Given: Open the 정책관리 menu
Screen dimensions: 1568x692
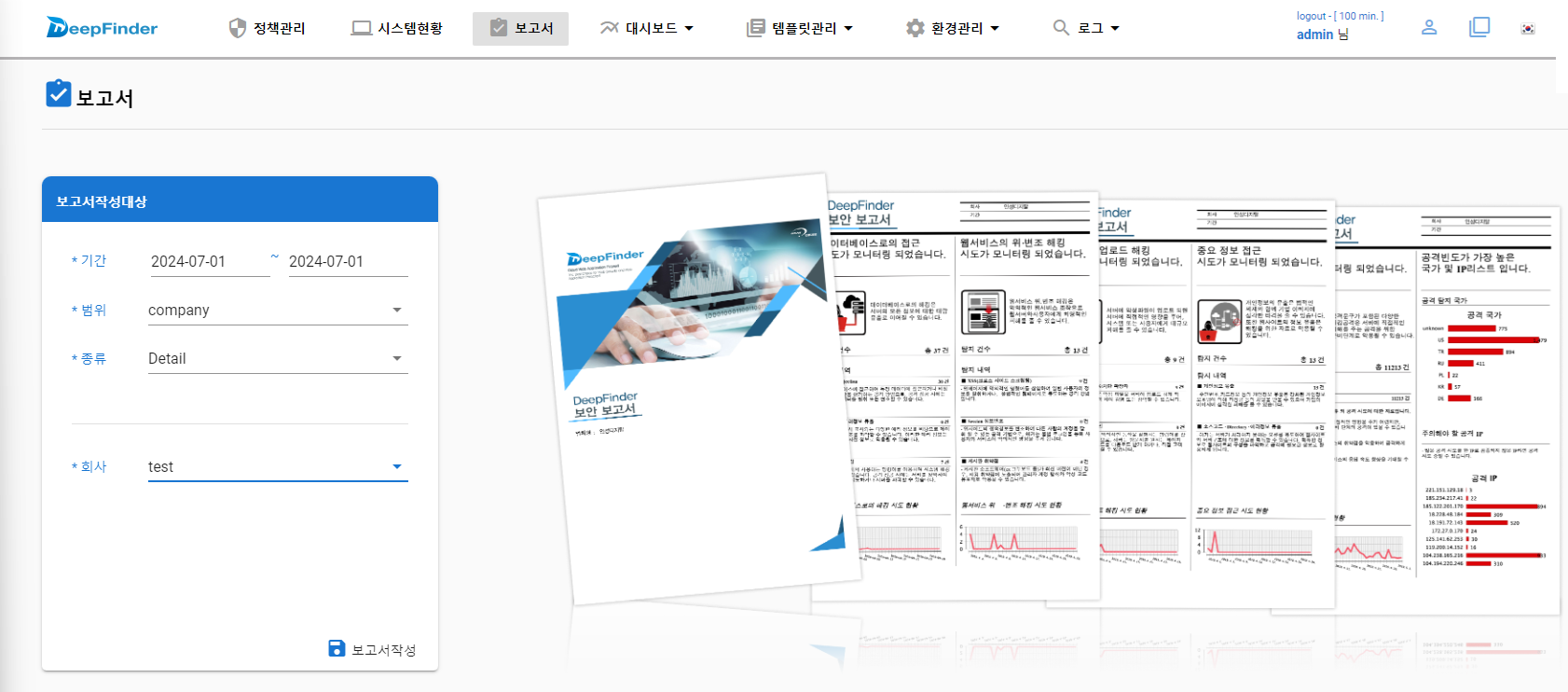Looking at the screenshot, I should pos(268,28).
